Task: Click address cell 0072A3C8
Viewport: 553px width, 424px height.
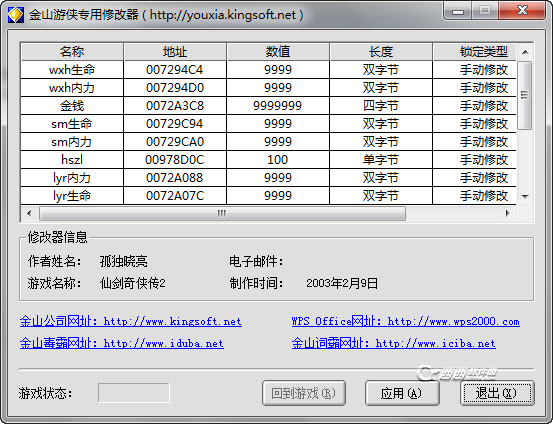Action: point(175,105)
